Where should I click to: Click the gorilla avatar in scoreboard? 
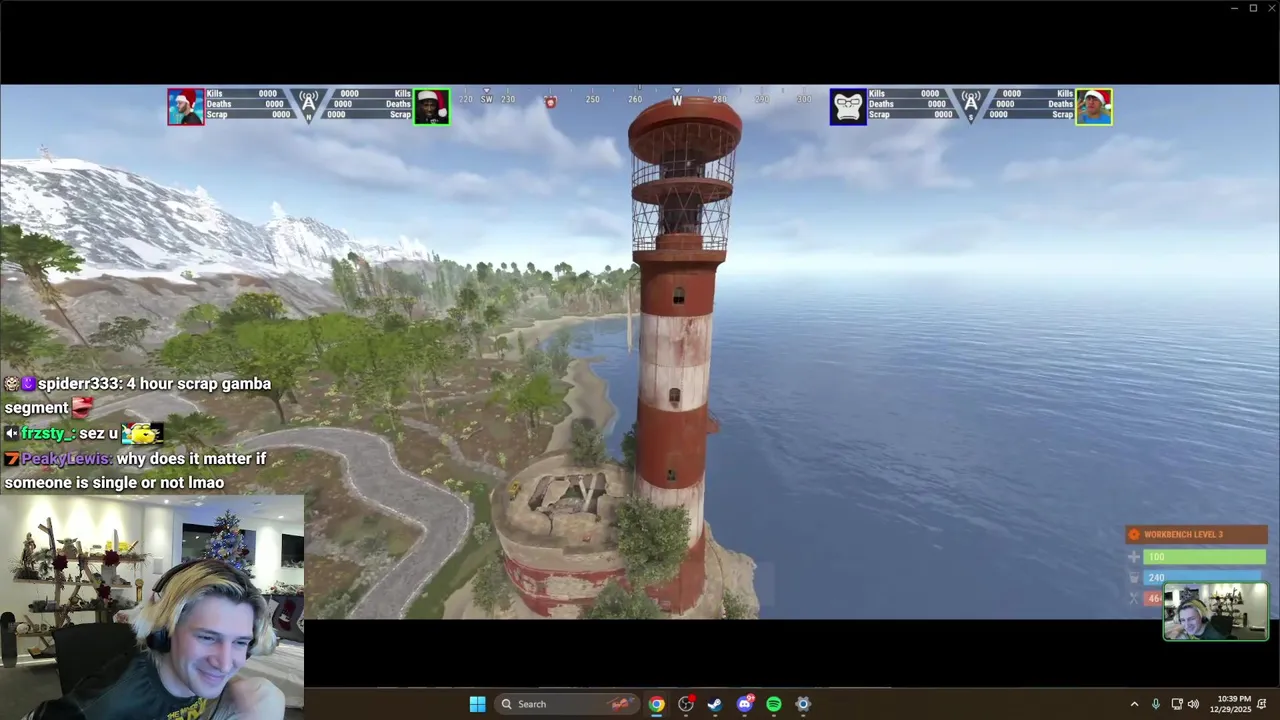[x=848, y=107]
